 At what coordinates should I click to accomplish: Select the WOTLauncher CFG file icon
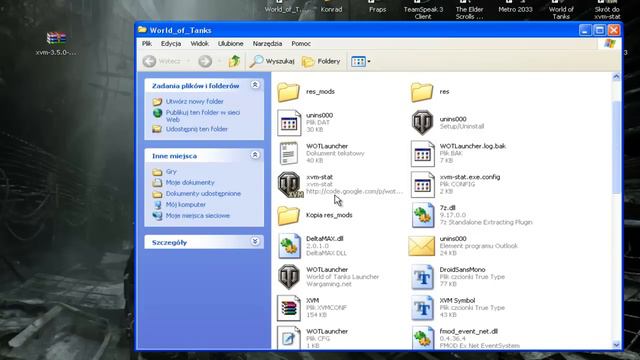point(289,337)
